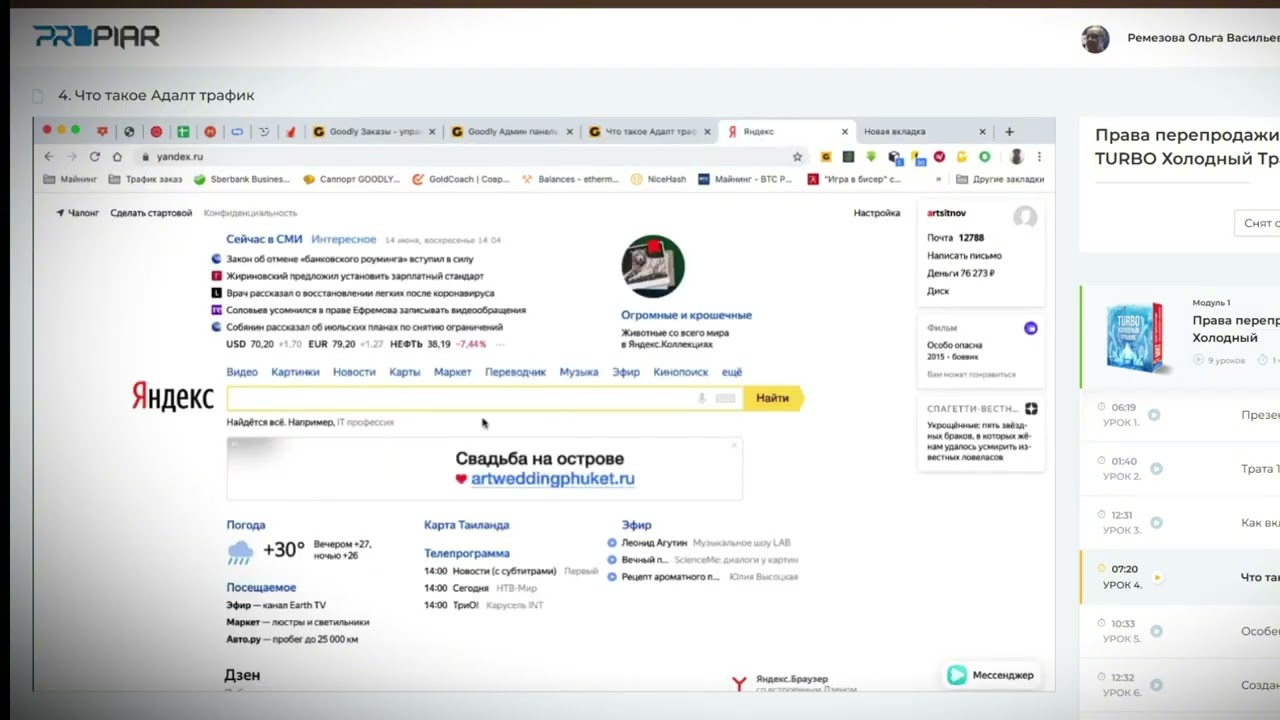The image size is (1280, 720).
Task: Open the Кинопоиск service link
Action: click(680, 372)
